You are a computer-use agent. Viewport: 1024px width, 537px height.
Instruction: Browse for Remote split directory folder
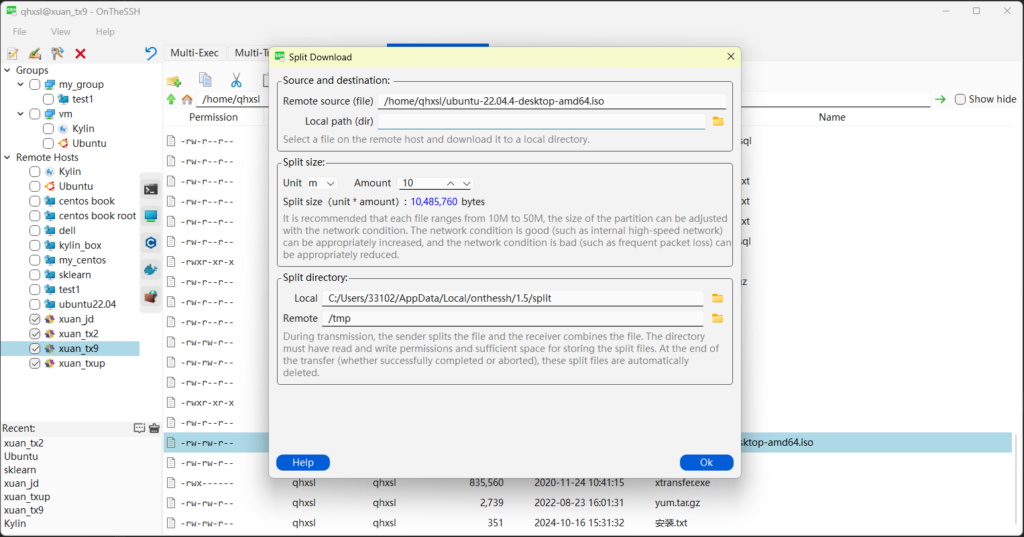pyautogui.click(x=718, y=318)
